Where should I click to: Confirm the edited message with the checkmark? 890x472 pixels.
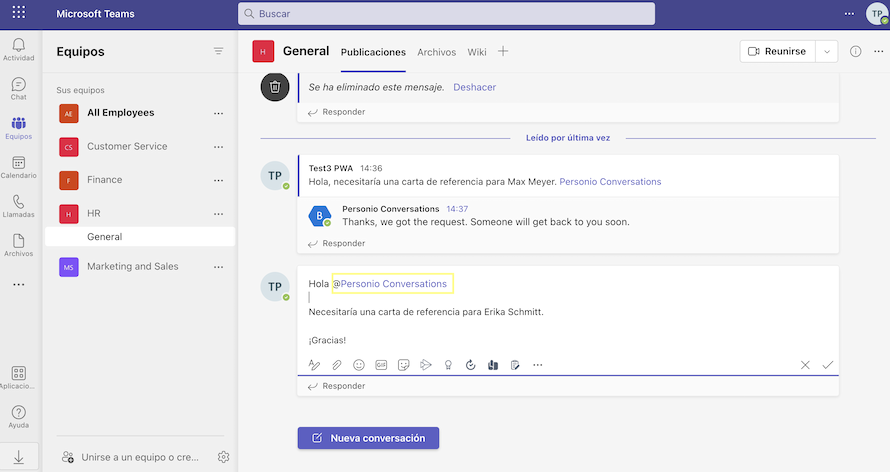tap(828, 365)
